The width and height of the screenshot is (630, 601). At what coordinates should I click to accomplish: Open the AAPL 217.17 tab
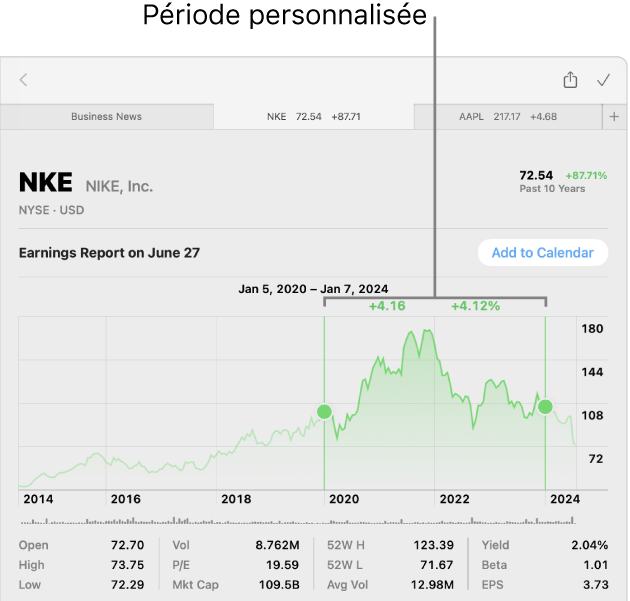click(508, 117)
